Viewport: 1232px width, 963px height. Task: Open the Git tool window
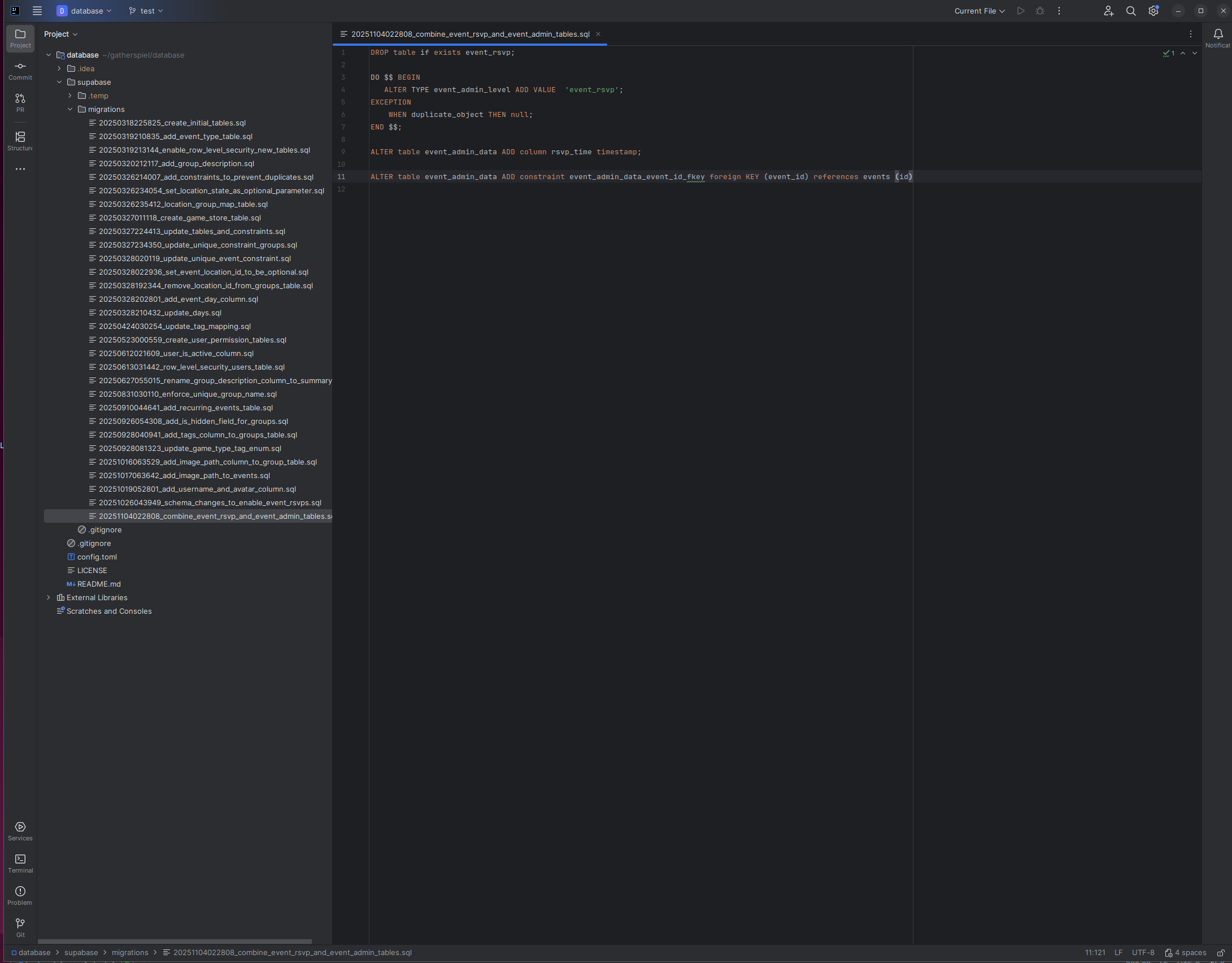click(20, 927)
